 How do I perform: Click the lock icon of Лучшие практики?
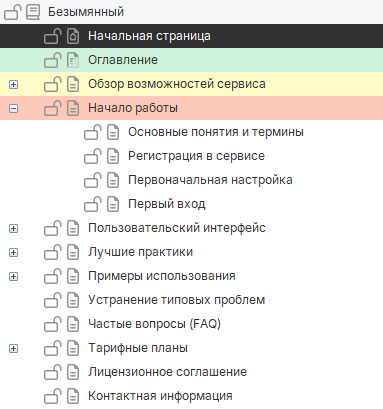[53, 252]
